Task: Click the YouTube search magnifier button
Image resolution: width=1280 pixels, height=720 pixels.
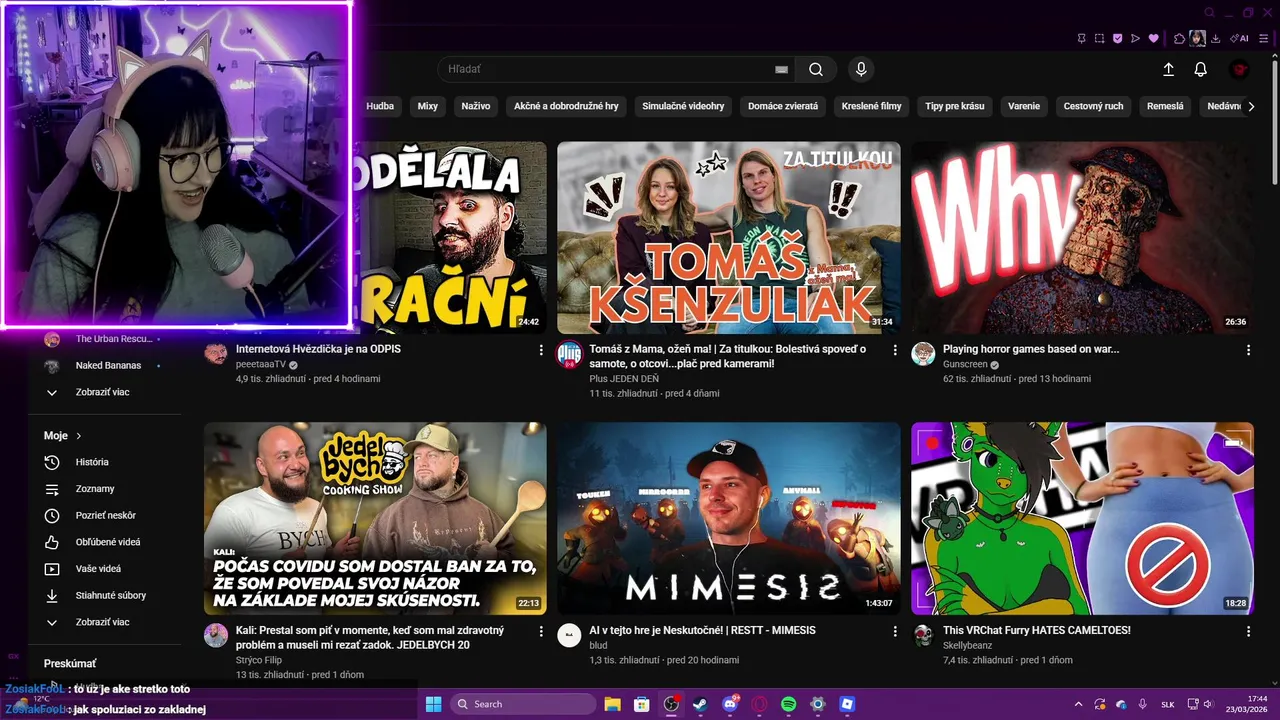Action: tap(816, 69)
